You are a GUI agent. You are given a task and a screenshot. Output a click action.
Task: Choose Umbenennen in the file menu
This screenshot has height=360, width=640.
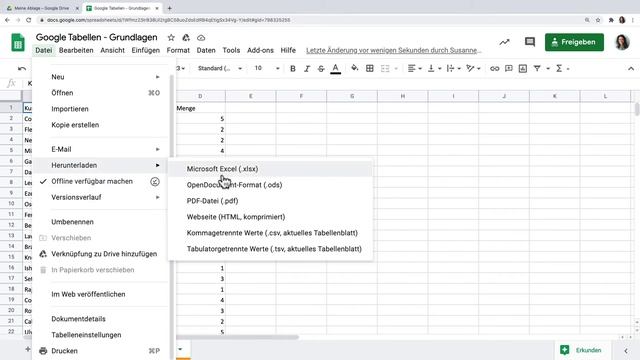pyautogui.click(x=100, y=222)
